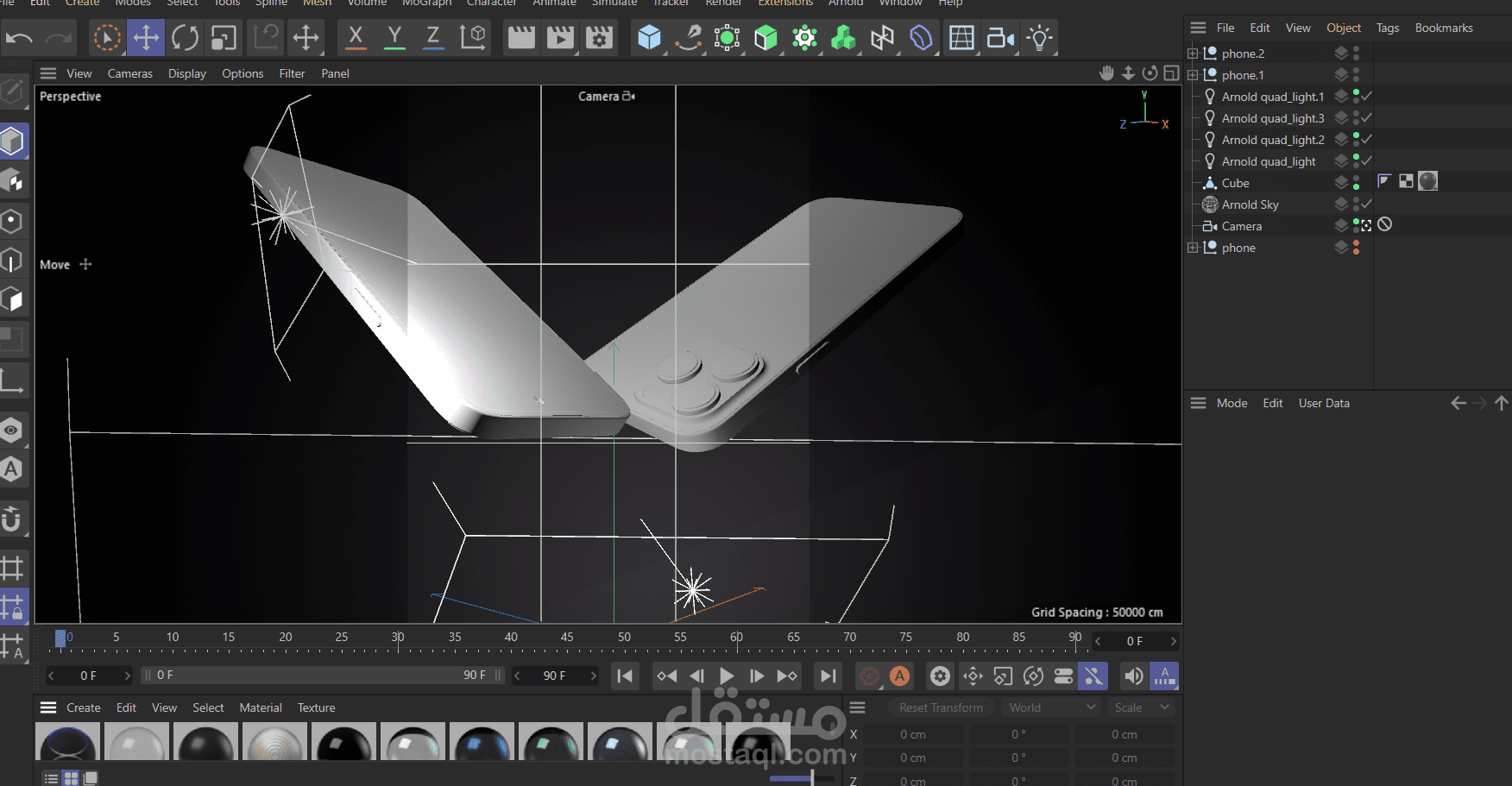Click the Undo arrow icon
Screen dimensions: 1512x786
tap(19, 38)
